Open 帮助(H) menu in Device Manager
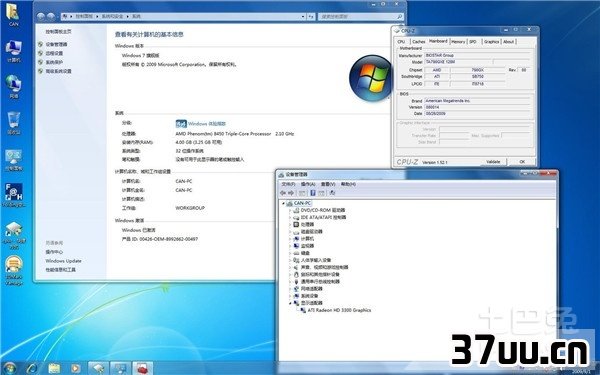This screenshot has height=375, width=600. click(348, 184)
